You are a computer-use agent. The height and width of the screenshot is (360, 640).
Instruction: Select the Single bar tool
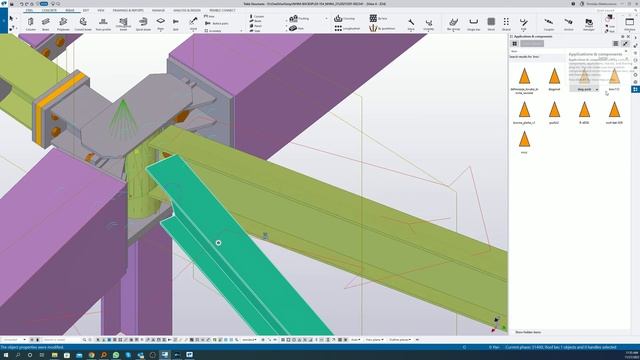click(x=473, y=24)
